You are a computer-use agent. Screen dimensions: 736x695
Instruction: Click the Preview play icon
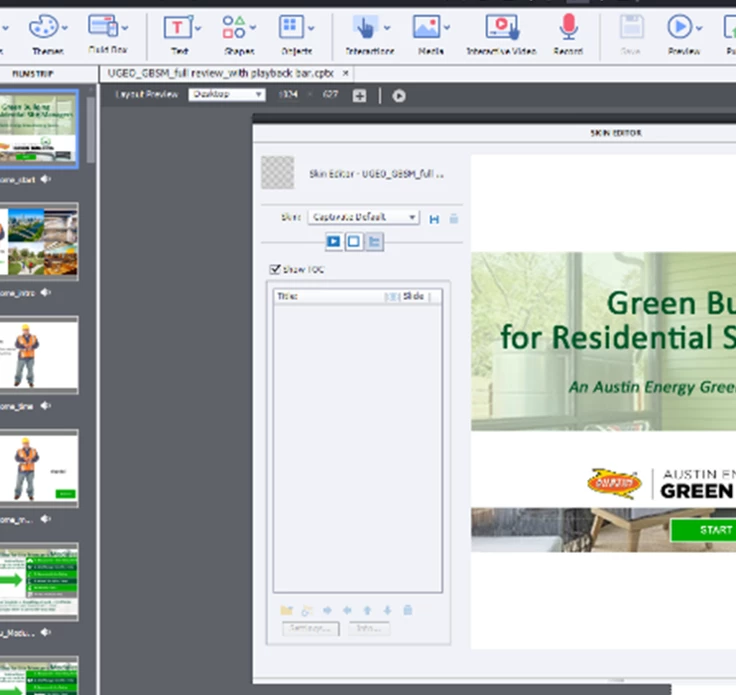point(679,27)
